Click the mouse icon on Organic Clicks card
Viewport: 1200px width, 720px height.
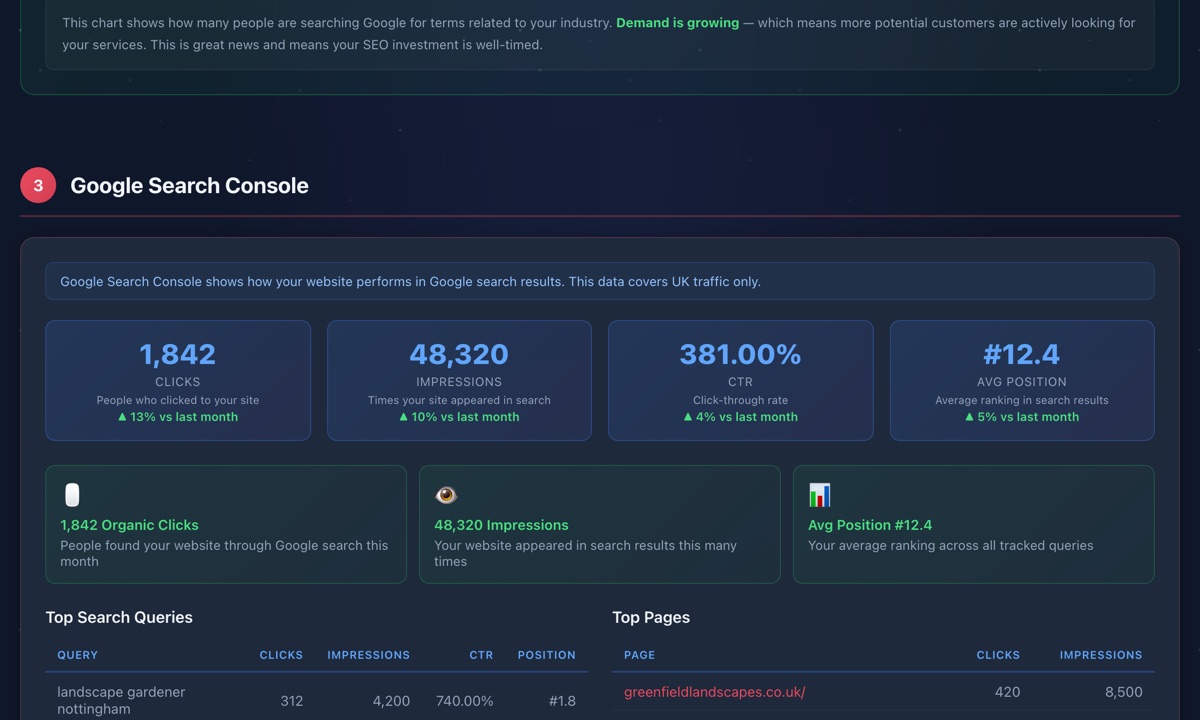[x=72, y=495]
